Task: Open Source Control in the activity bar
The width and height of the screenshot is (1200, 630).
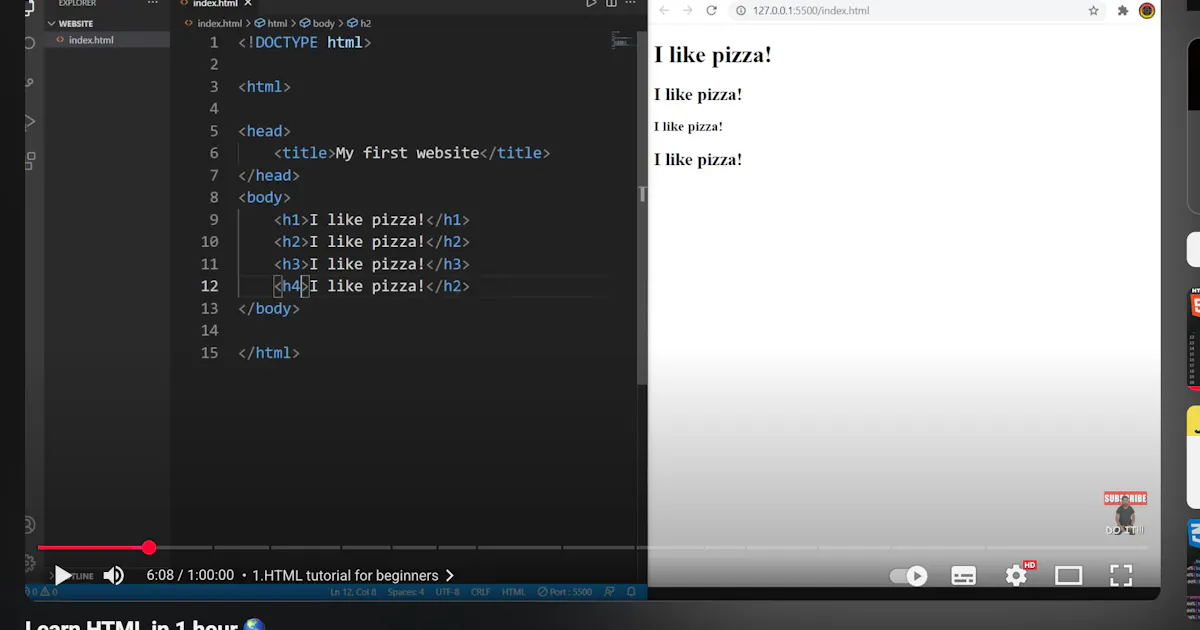Action: [x=29, y=83]
